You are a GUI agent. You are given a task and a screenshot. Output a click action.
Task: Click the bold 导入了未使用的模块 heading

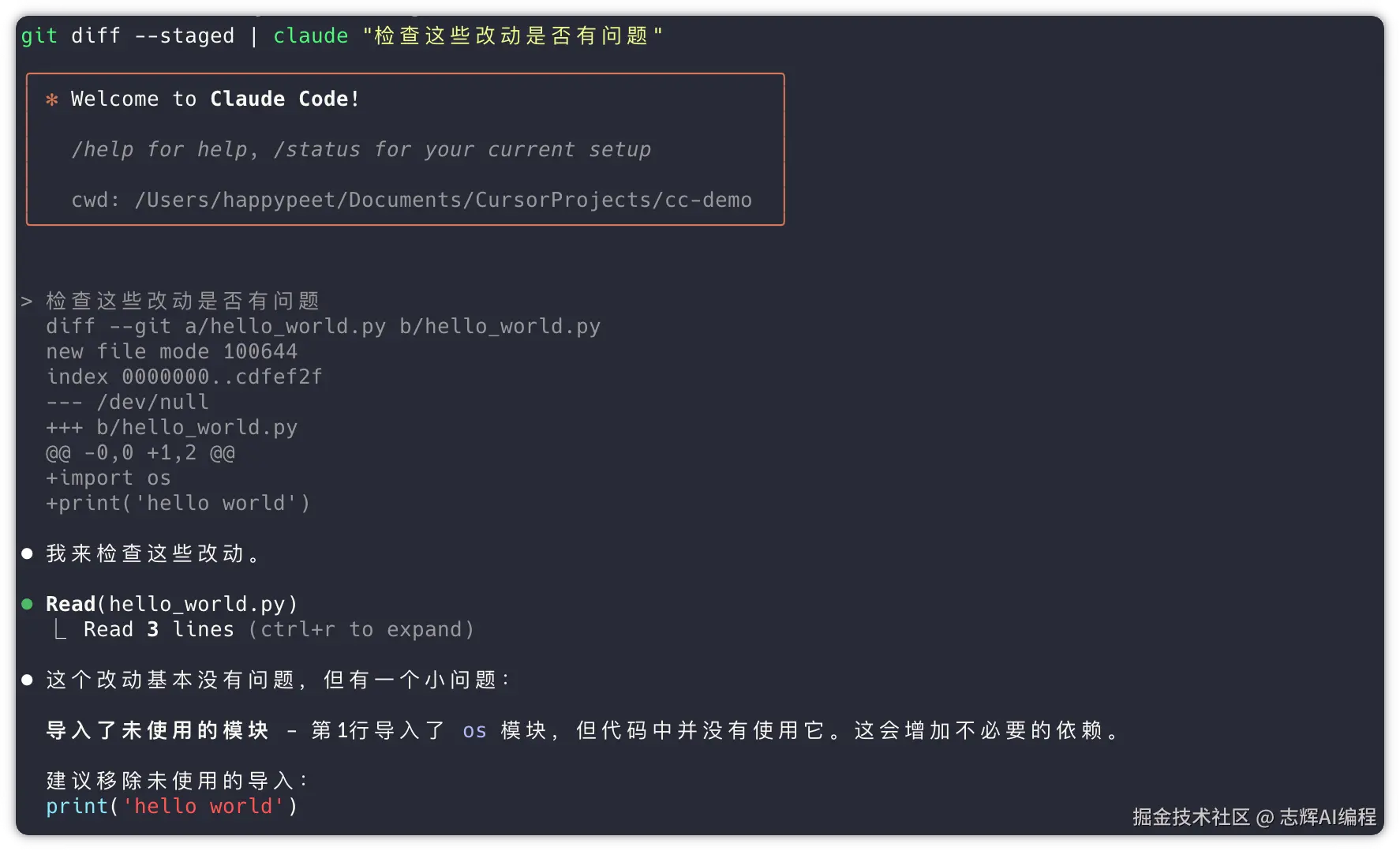[x=158, y=731]
